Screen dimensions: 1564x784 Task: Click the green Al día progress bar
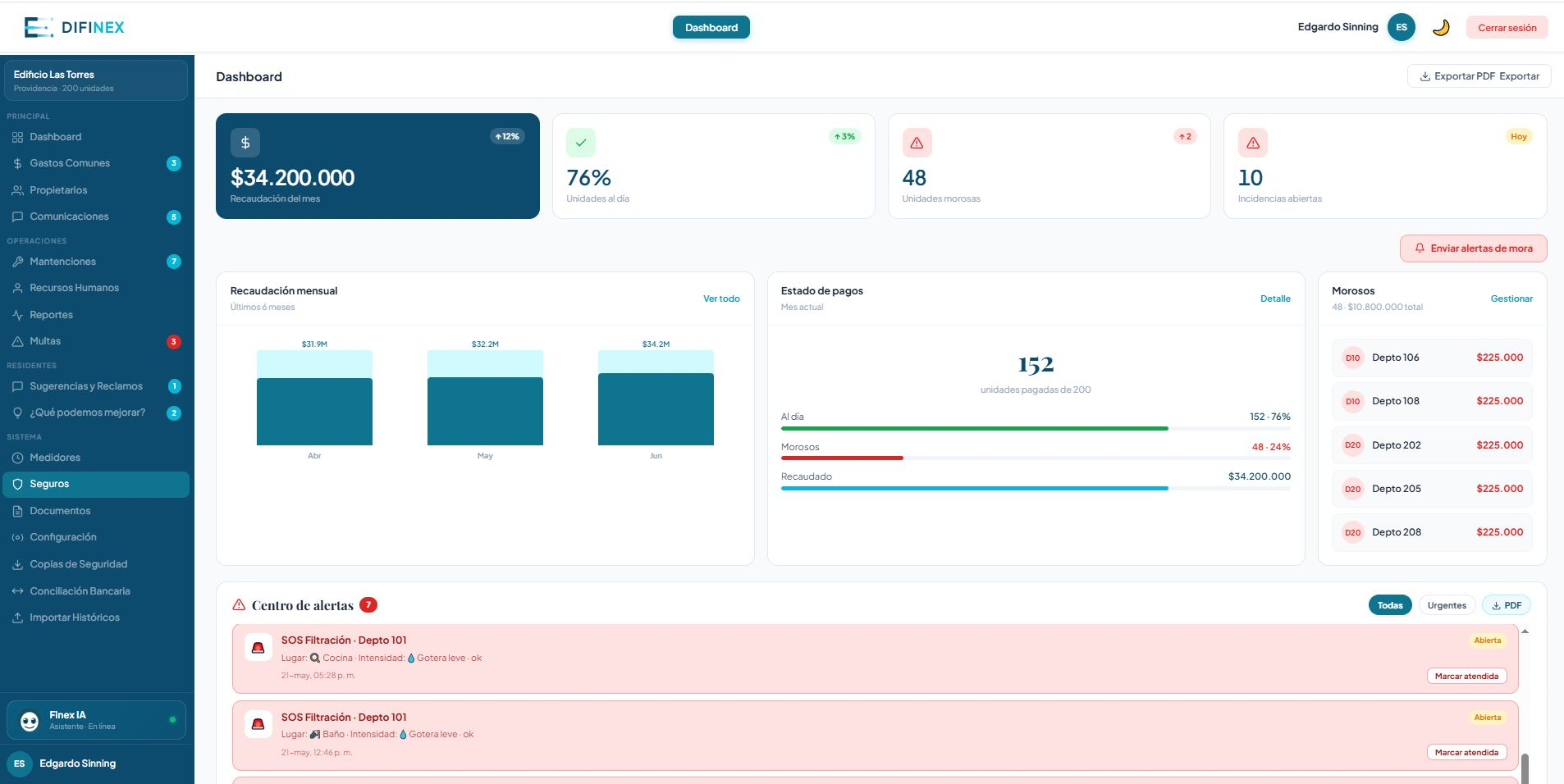(x=974, y=428)
